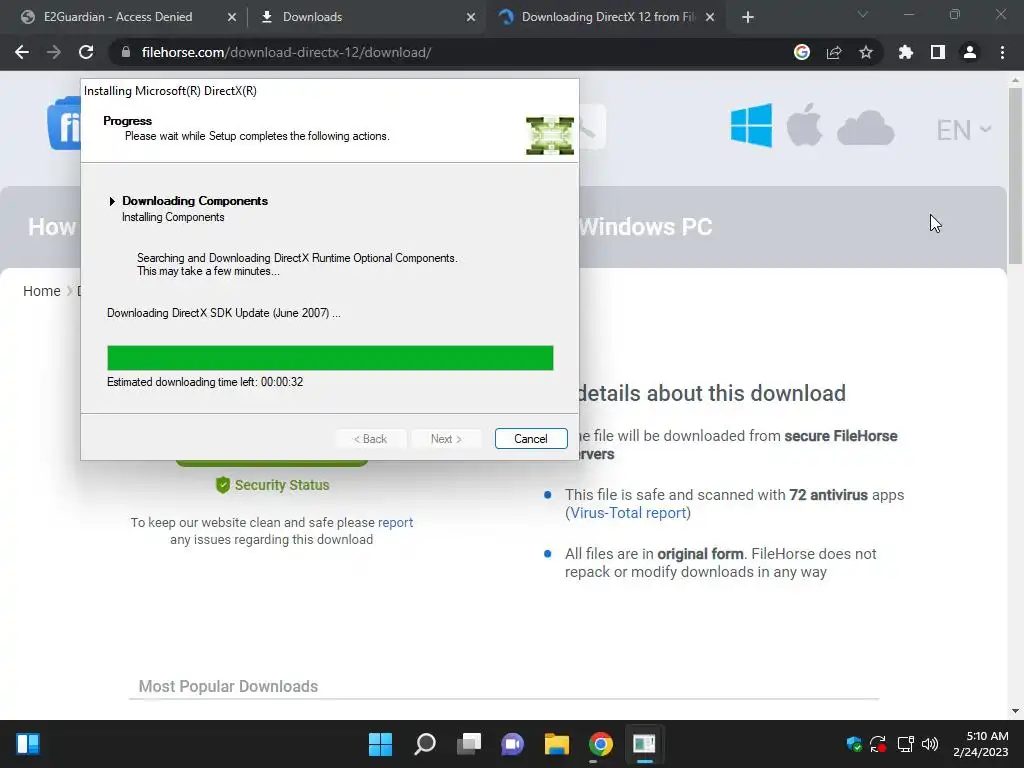Open the Chat app on taskbar

(513, 744)
